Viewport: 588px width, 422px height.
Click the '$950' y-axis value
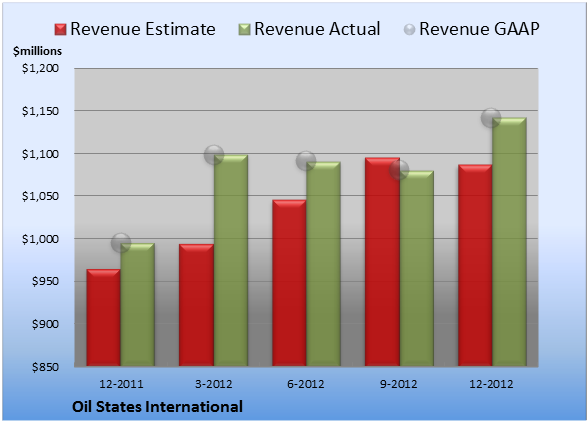click(x=45, y=281)
